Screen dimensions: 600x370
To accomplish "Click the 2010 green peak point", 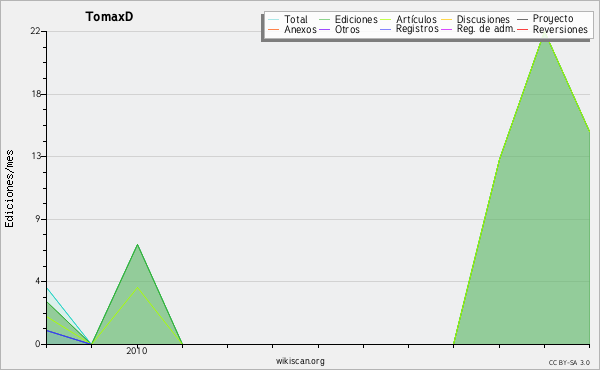I will click(137, 244).
